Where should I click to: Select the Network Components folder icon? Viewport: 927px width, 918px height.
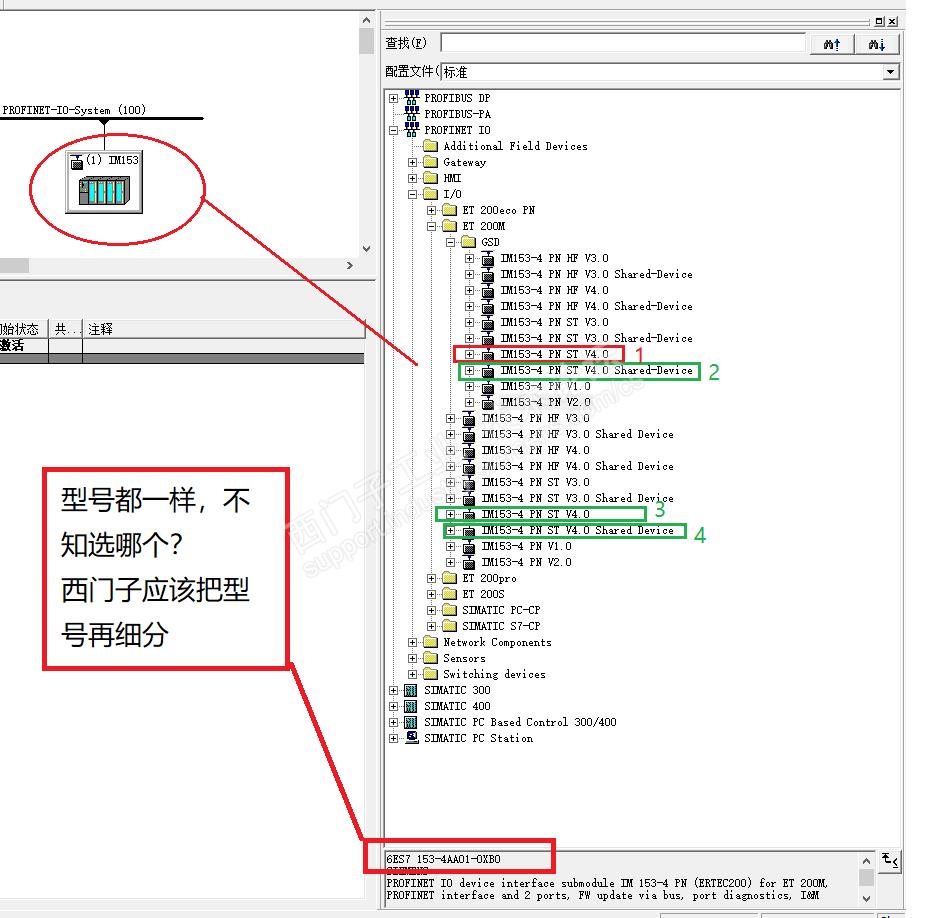[x=431, y=642]
